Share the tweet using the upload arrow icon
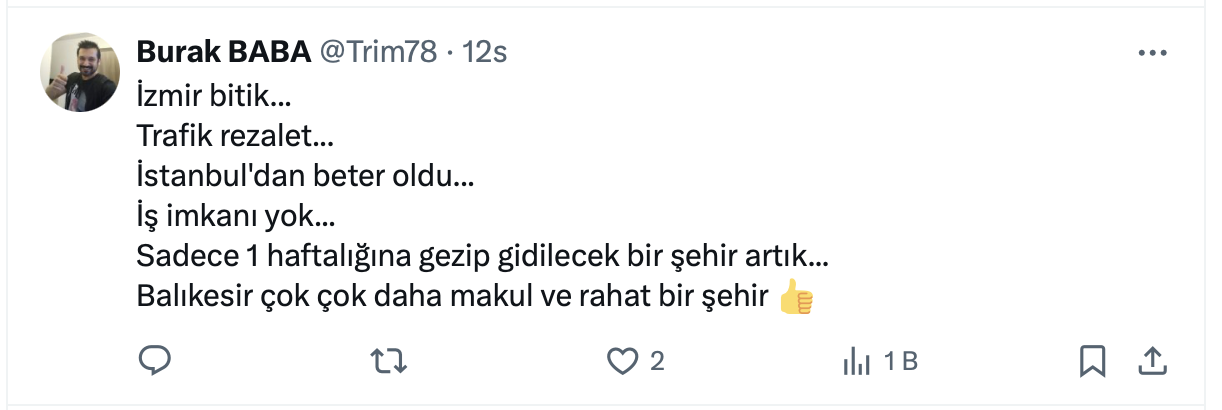 coord(1150,361)
